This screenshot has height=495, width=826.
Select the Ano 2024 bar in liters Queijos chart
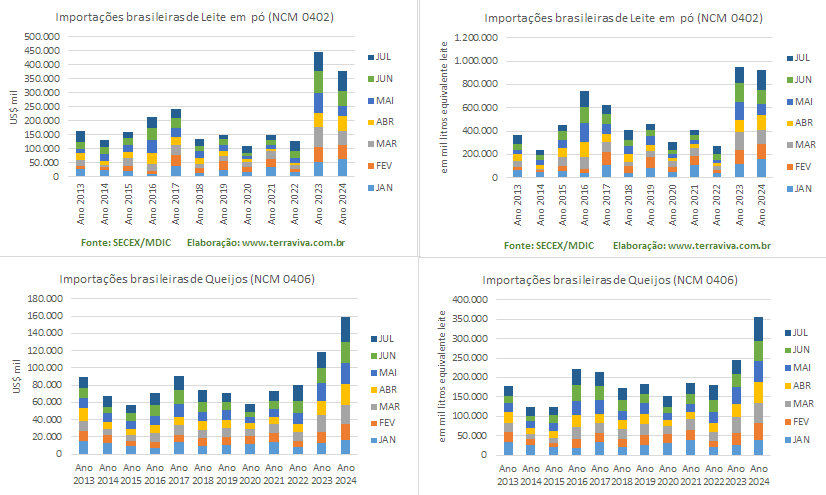[x=759, y=386]
